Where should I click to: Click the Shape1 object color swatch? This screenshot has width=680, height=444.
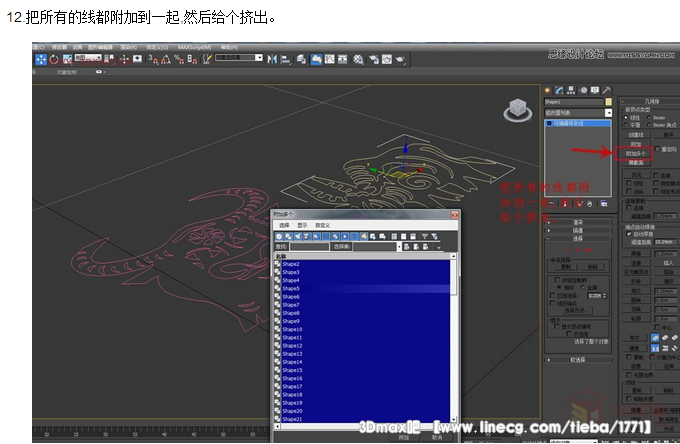coord(608,102)
